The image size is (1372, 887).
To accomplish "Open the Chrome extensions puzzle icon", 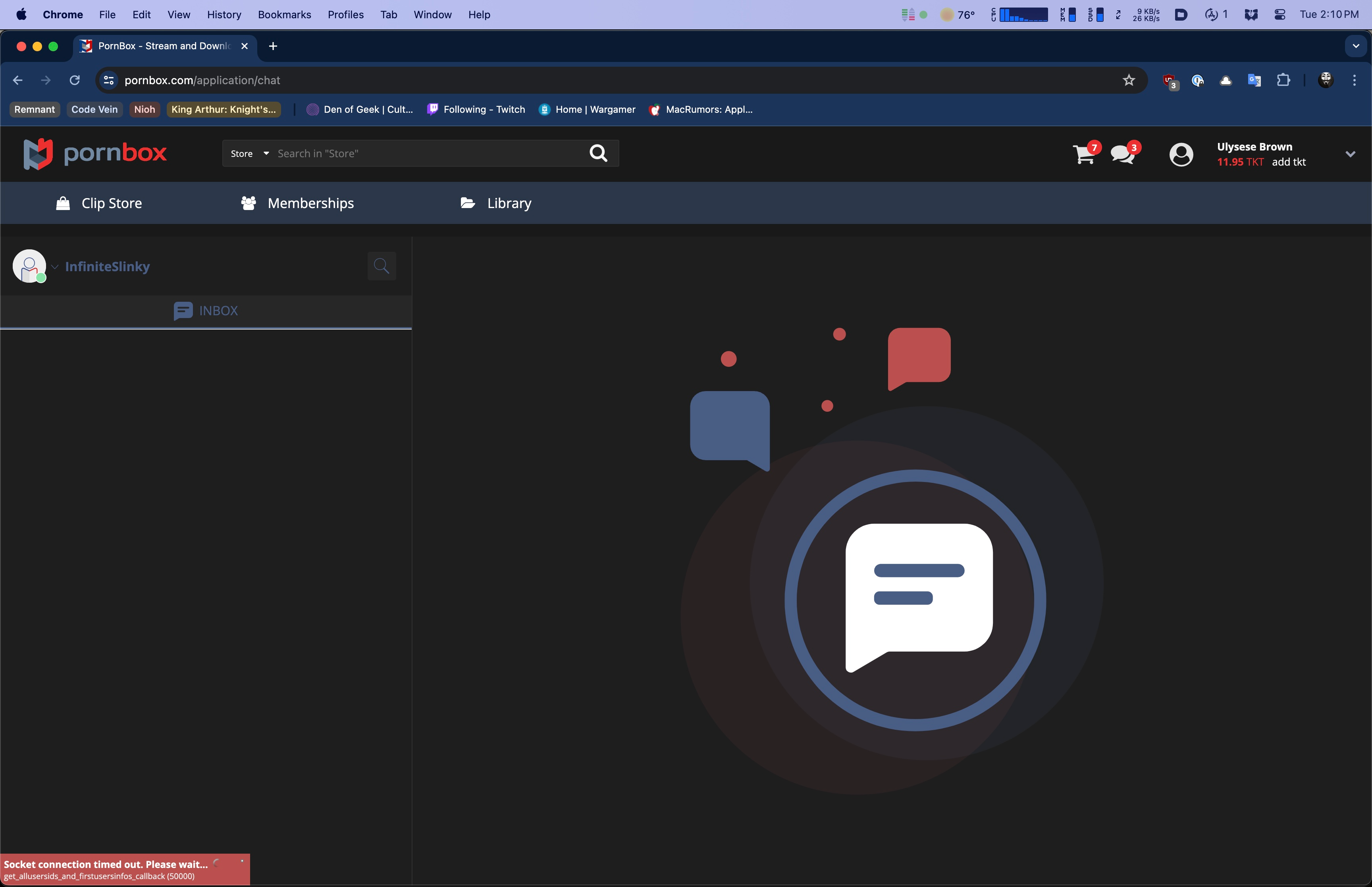I will pyautogui.click(x=1283, y=80).
